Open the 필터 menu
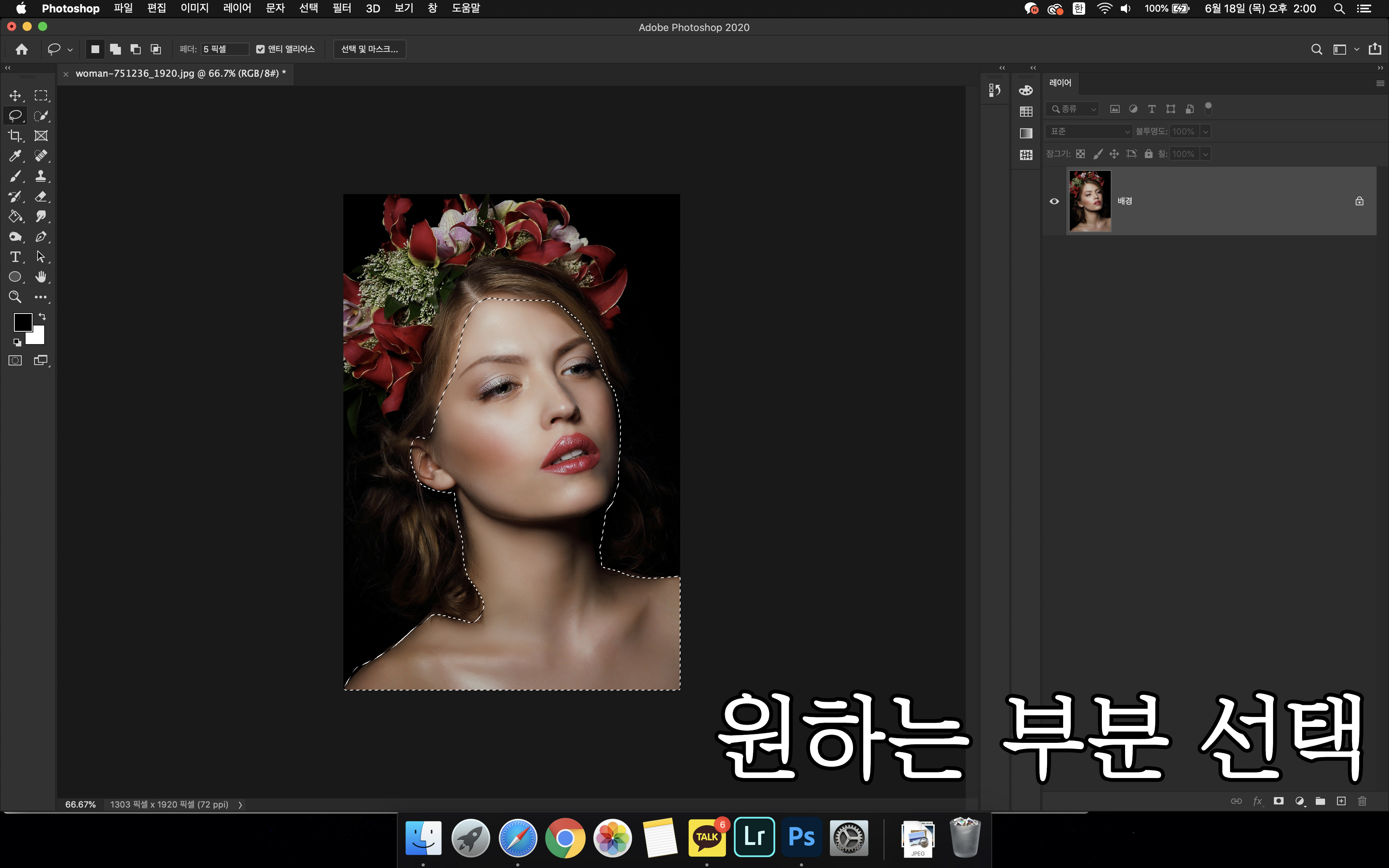Image resolution: width=1389 pixels, height=868 pixels. point(341,8)
